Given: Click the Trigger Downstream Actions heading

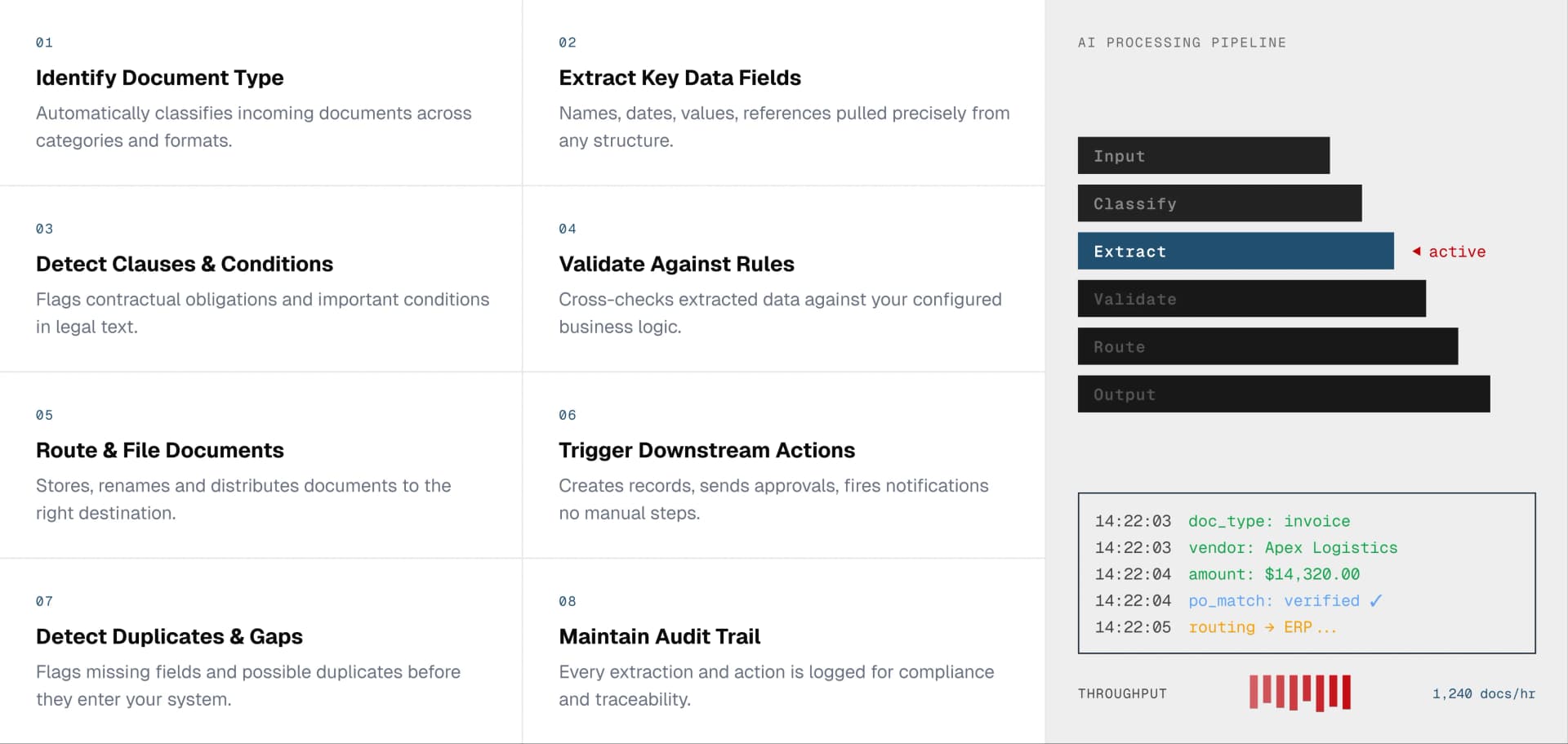Looking at the screenshot, I should [706, 450].
